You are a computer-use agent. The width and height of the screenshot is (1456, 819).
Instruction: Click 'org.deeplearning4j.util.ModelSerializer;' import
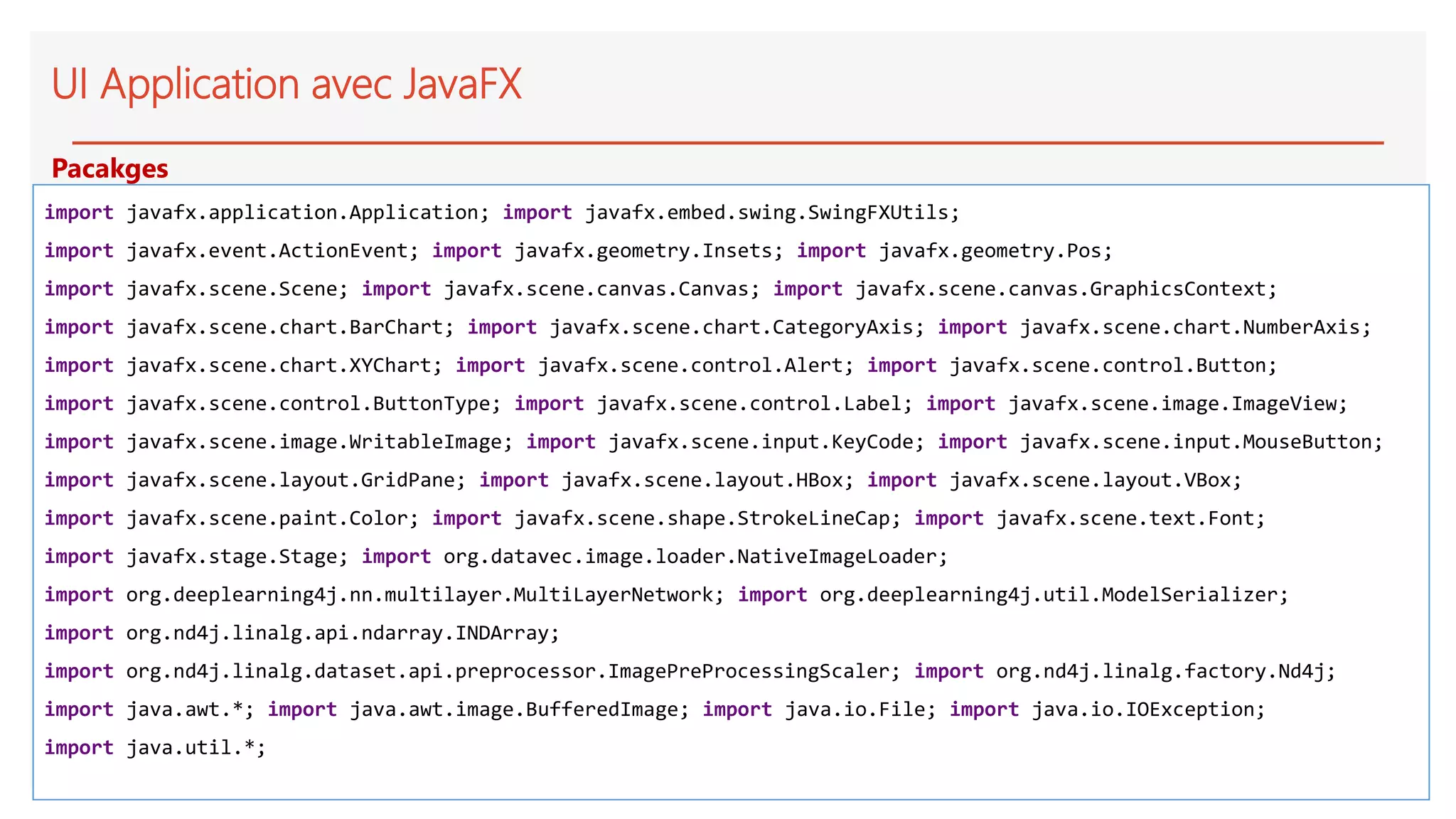1054,596
